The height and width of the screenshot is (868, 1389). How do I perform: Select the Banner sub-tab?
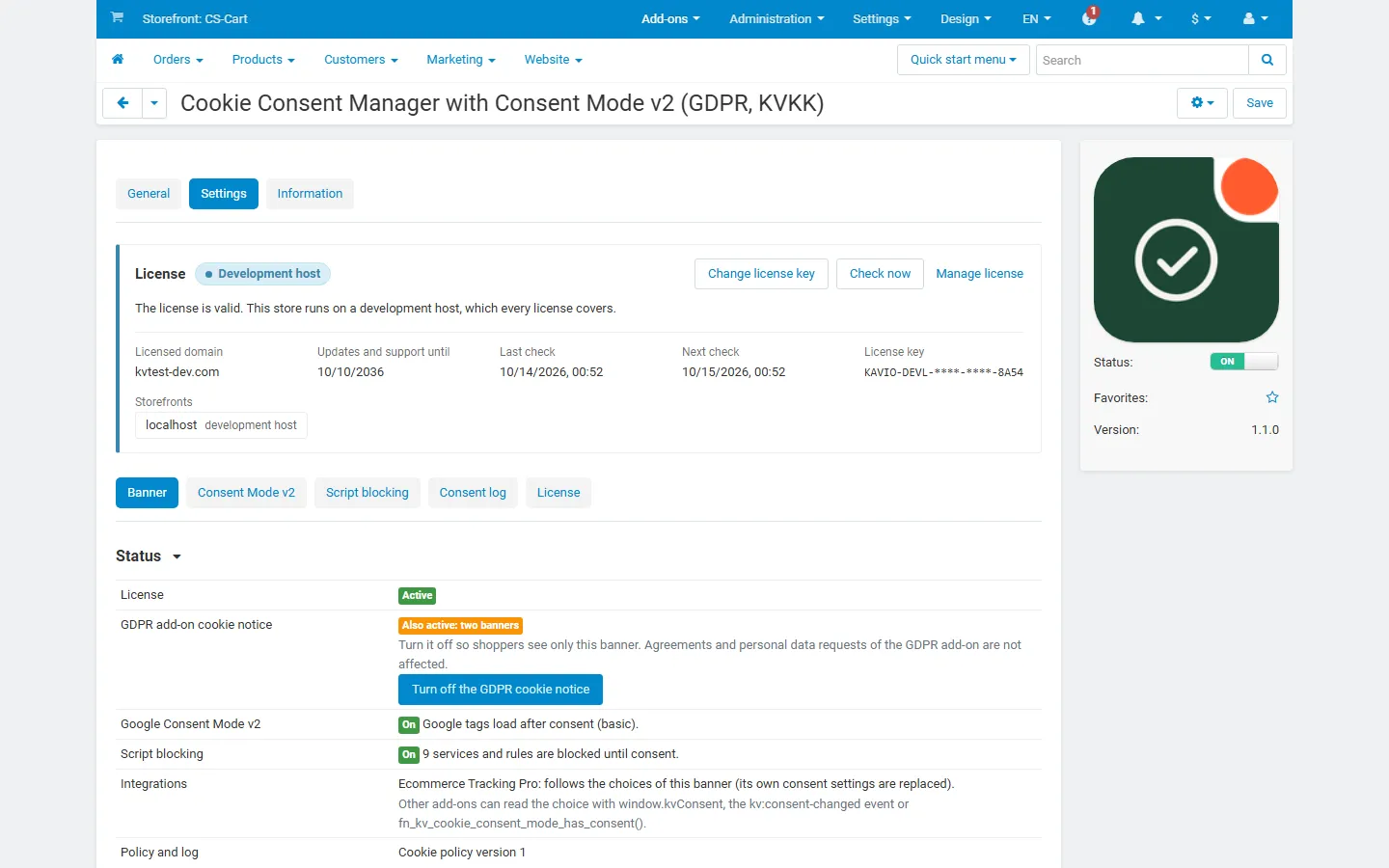pos(147,493)
